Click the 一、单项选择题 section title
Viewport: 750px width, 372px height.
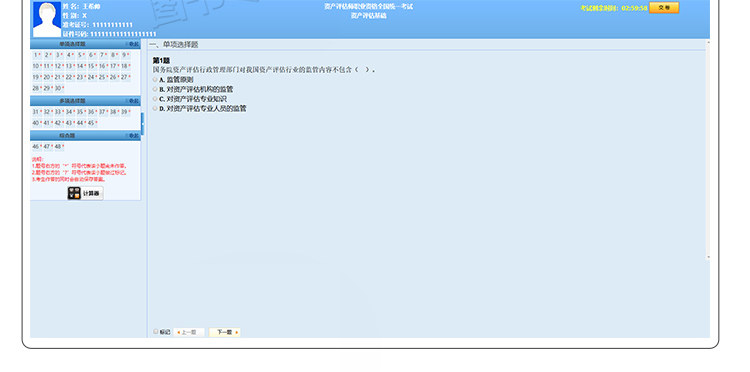[x=173, y=44]
